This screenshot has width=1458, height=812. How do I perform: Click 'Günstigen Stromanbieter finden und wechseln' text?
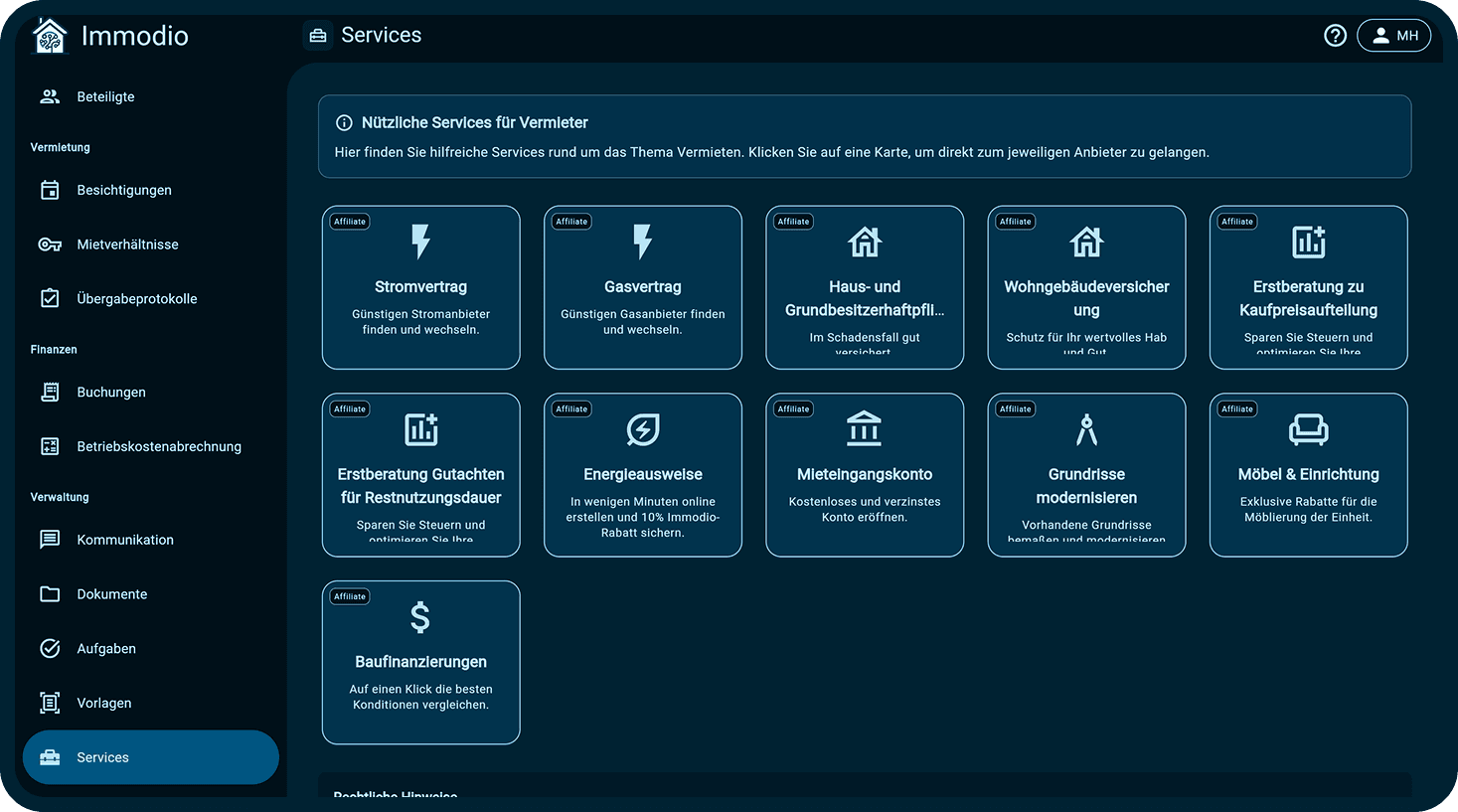click(421, 322)
